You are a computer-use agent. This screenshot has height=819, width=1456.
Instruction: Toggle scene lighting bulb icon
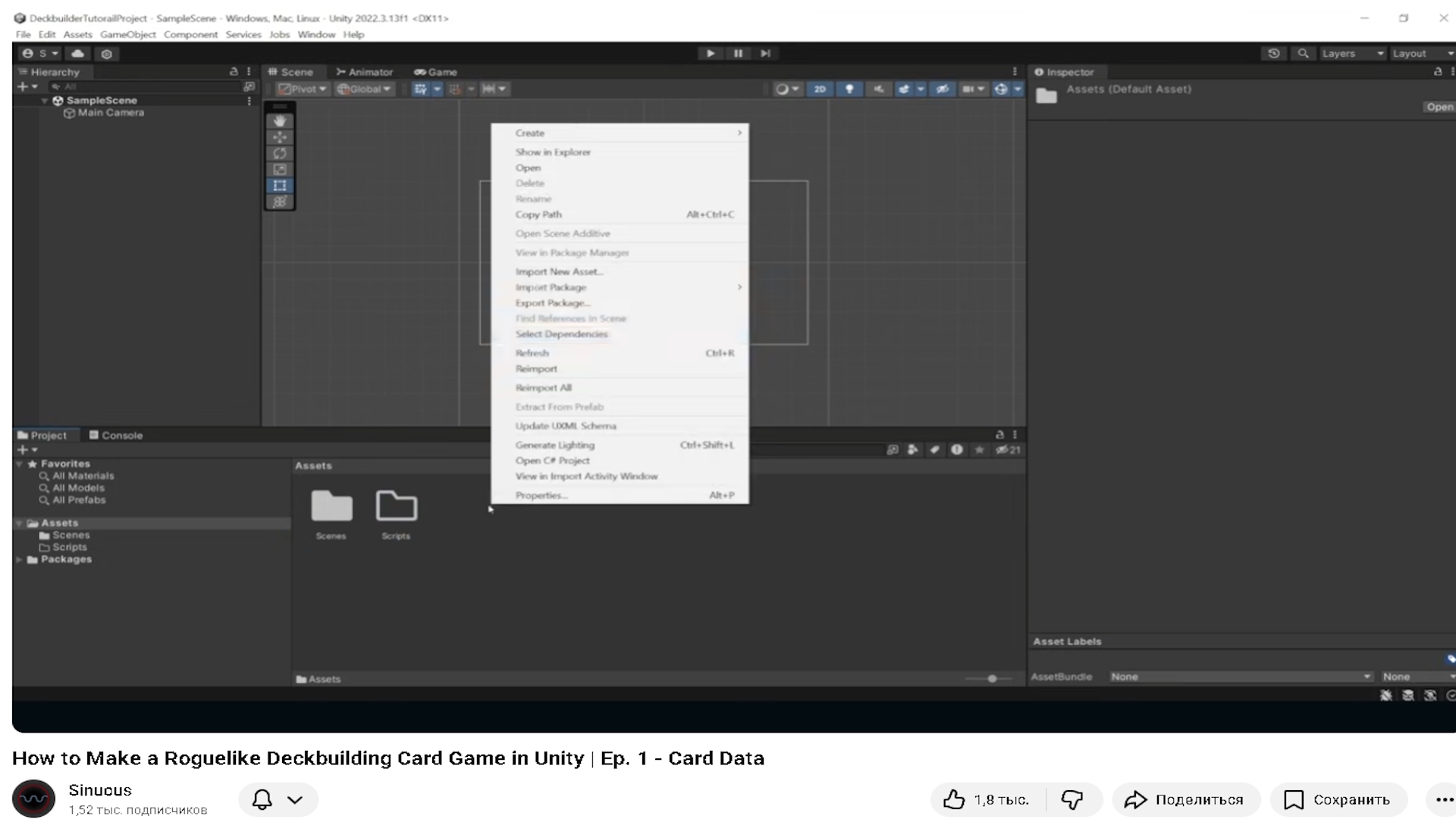(849, 89)
